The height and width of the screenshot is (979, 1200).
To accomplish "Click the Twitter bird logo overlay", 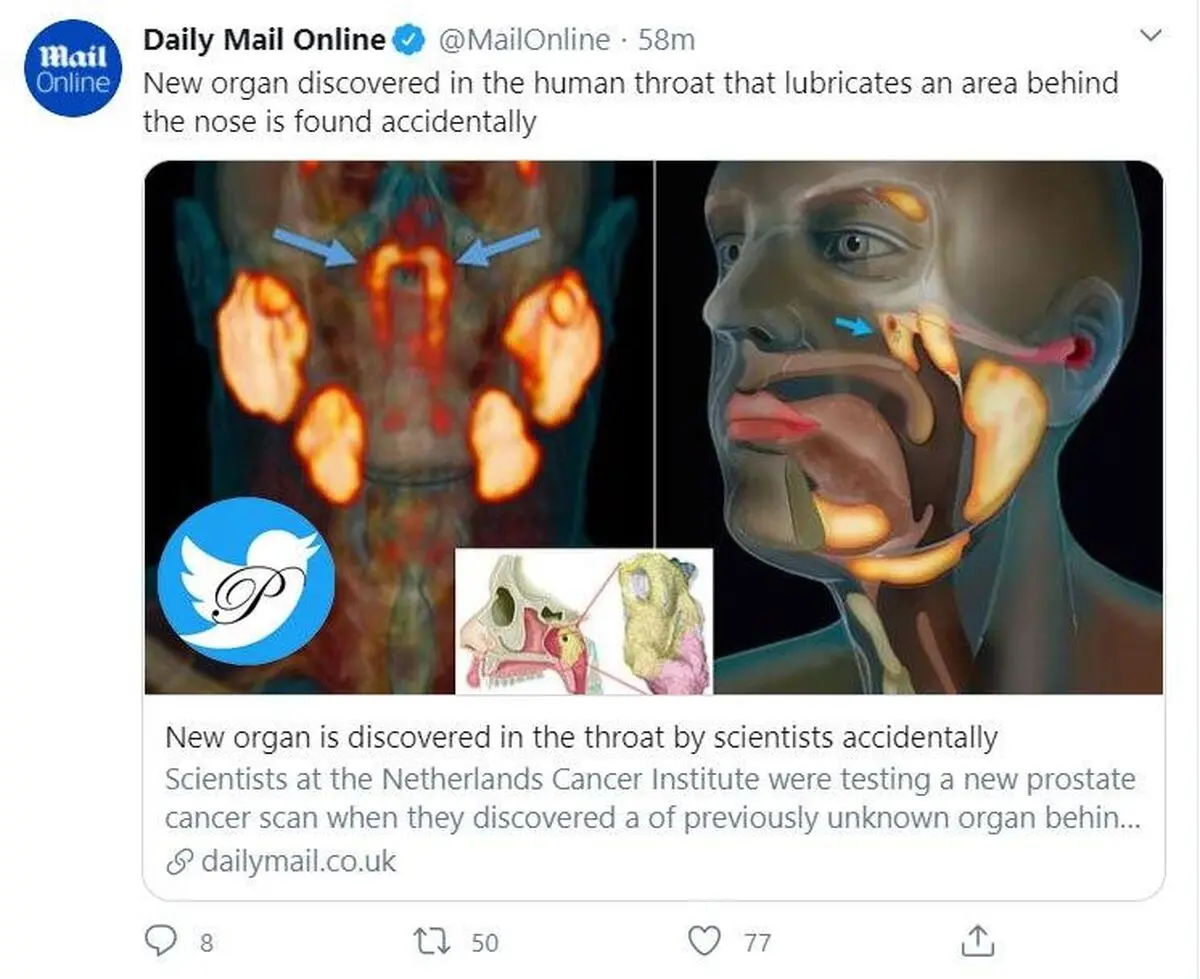I will click(x=246, y=580).
